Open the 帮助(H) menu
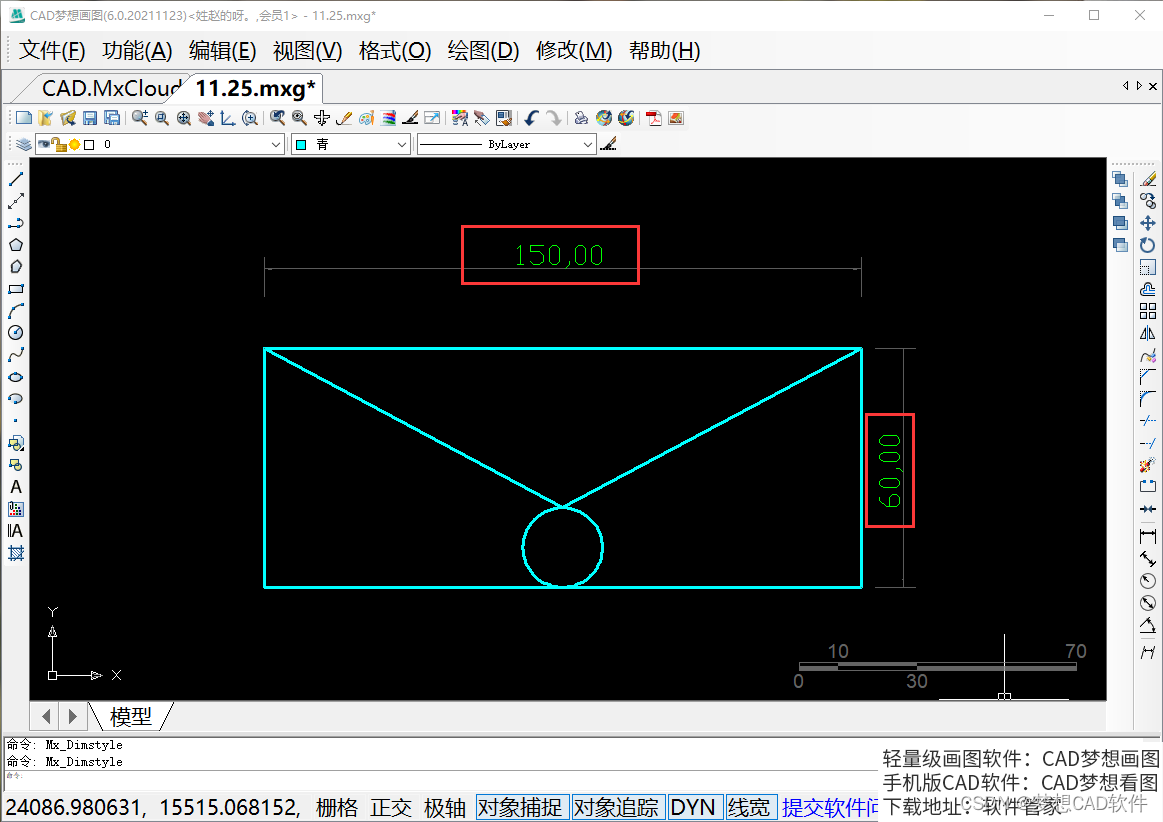Image resolution: width=1163 pixels, height=822 pixels. (x=665, y=50)
